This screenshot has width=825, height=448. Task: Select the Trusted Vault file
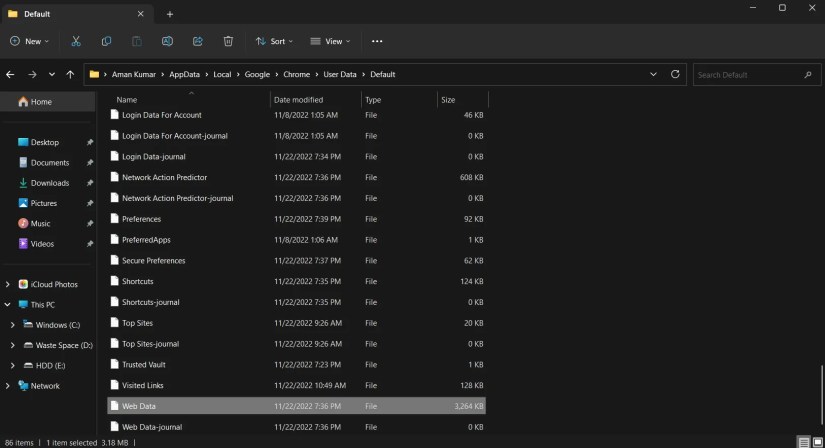tap(296, 364)
